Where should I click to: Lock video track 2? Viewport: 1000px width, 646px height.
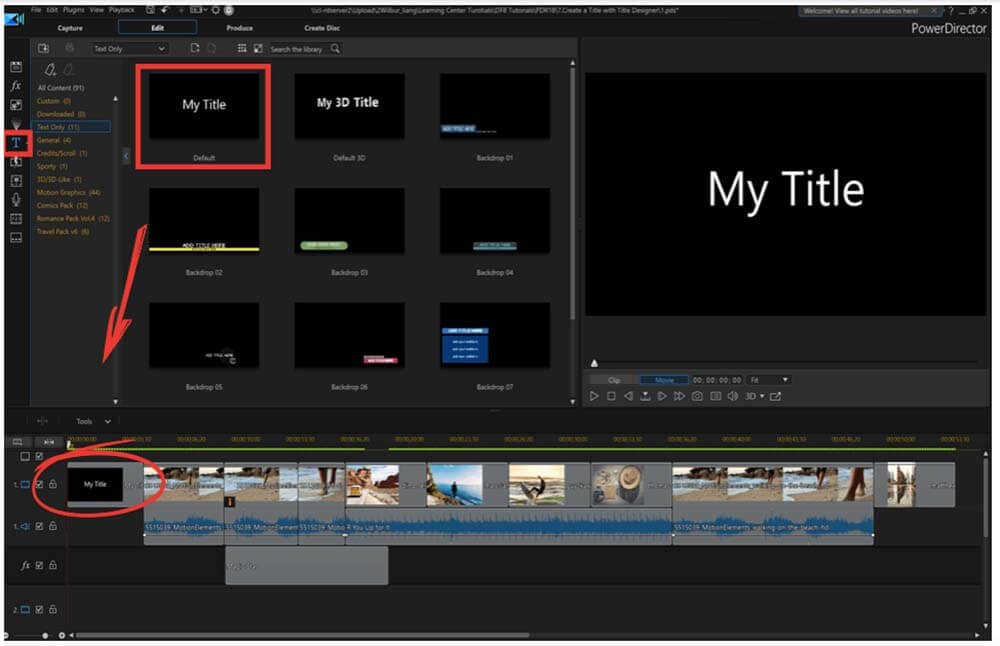click(53, 610)
